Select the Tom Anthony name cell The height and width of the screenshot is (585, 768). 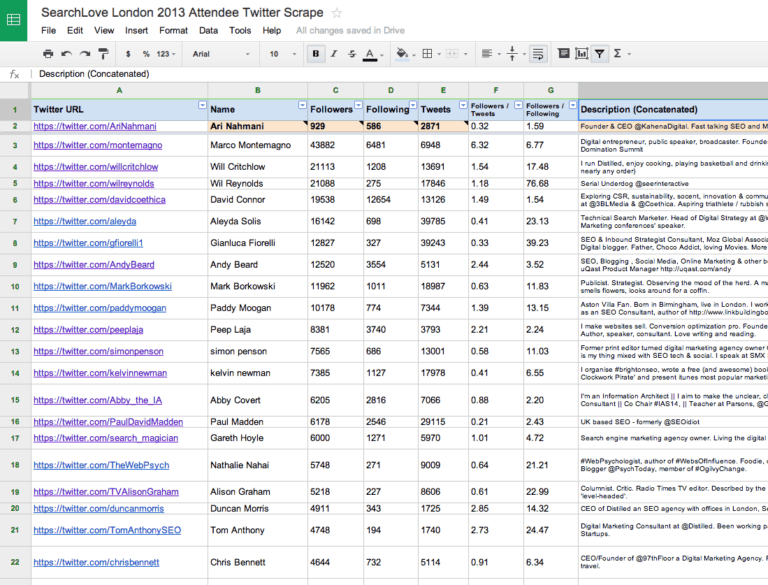[x=258, y=530]
